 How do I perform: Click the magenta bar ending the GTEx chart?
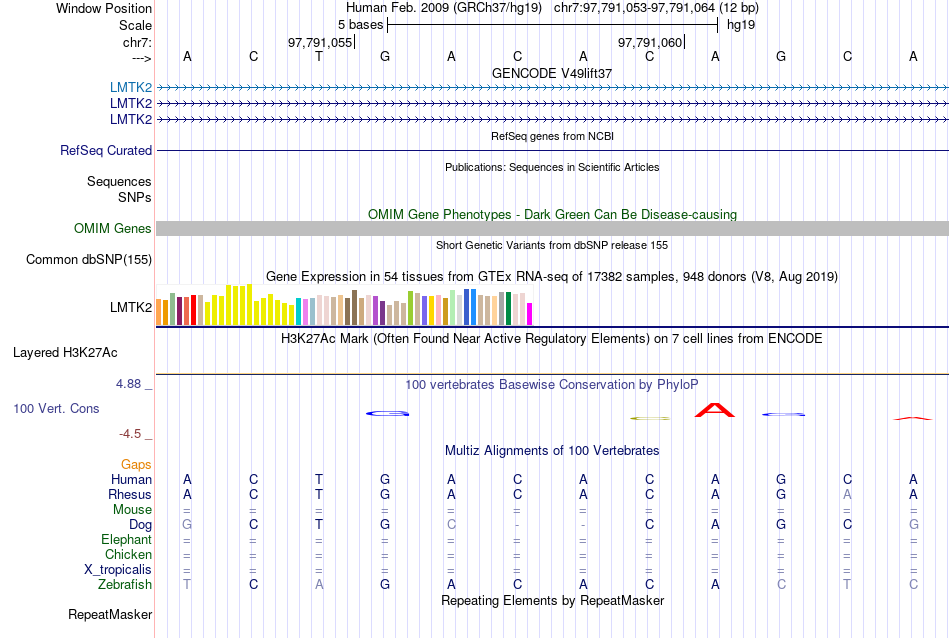click(x=530, y=314)
